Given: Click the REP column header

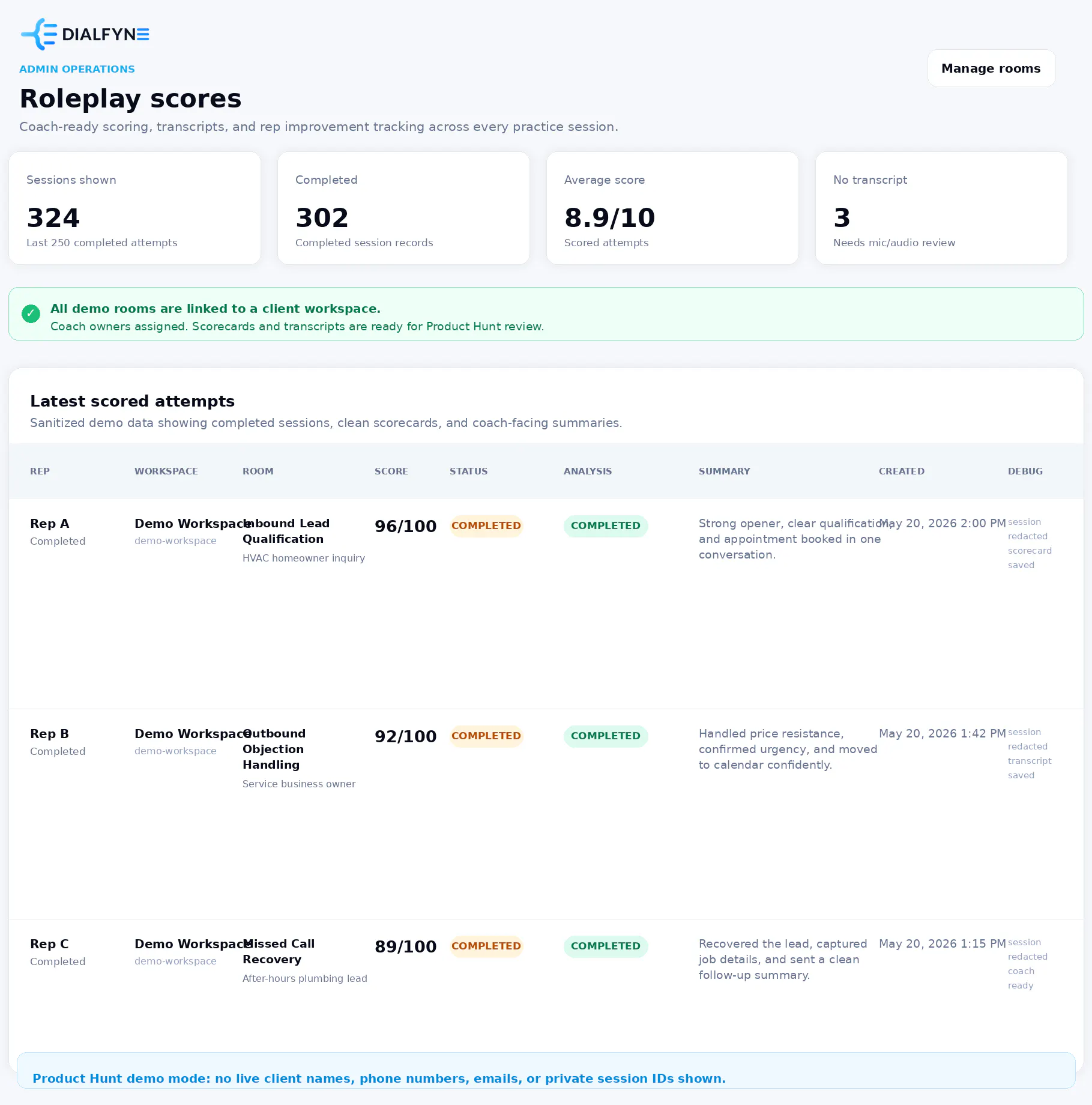Looking at the screenshot, I should (40, 471).
